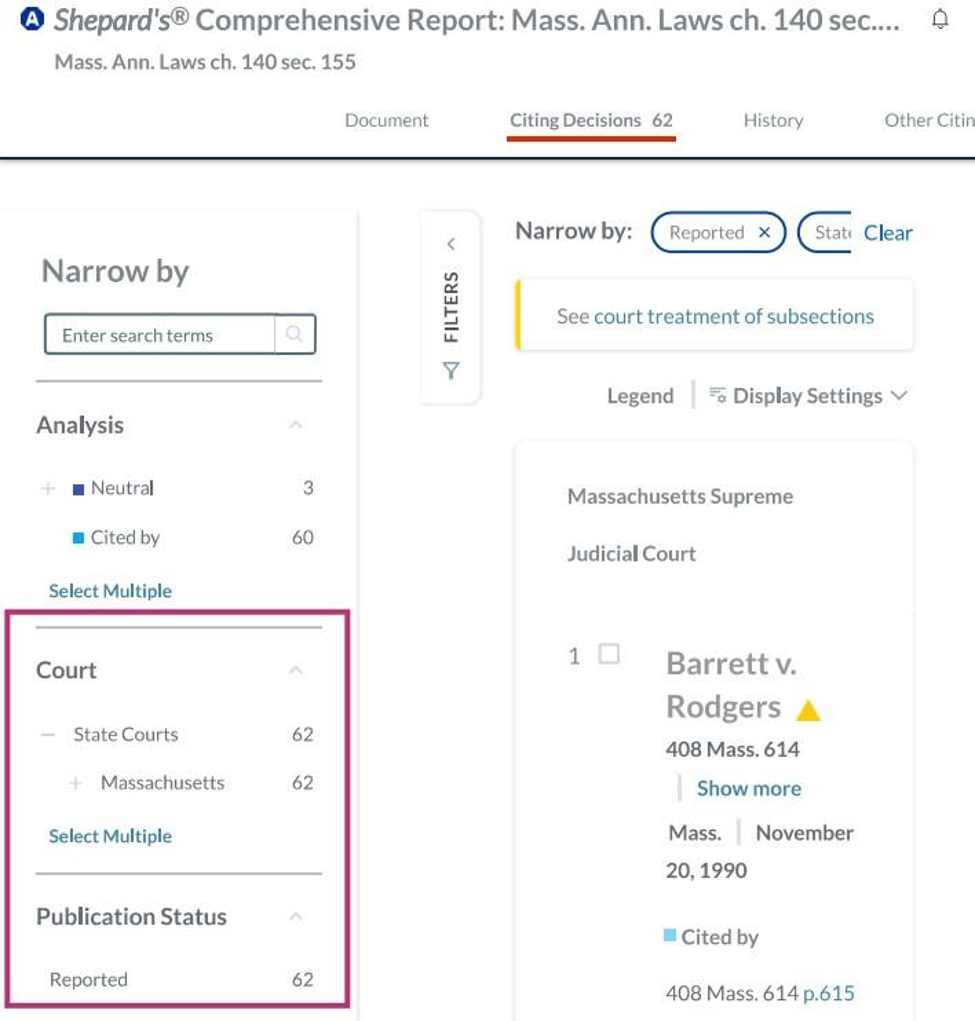Collapse the Publication Status section chevron

tap(296, 917)
